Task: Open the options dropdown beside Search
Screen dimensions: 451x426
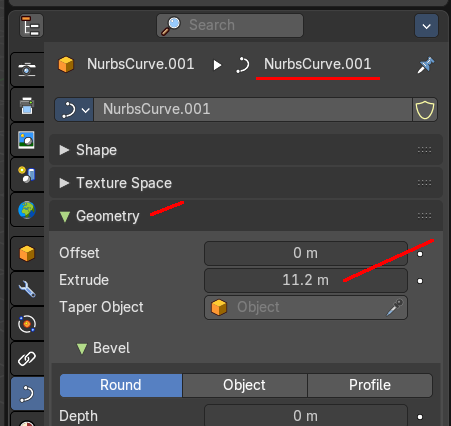Action: [x=426, y=26]
